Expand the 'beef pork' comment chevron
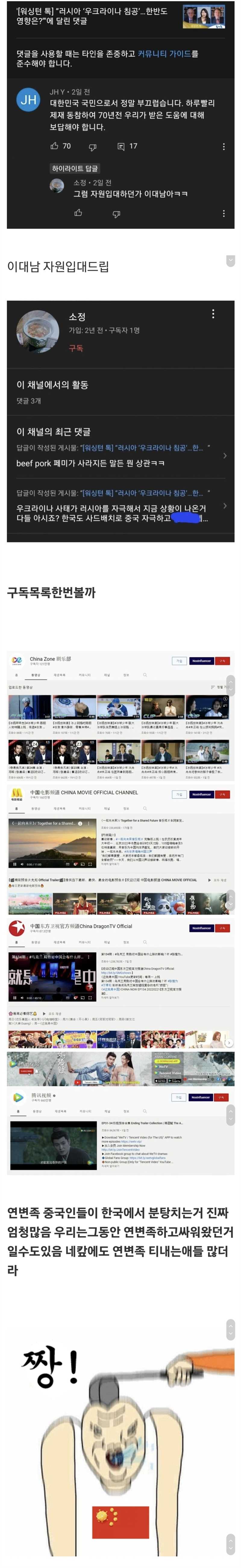 pos(224,455)
